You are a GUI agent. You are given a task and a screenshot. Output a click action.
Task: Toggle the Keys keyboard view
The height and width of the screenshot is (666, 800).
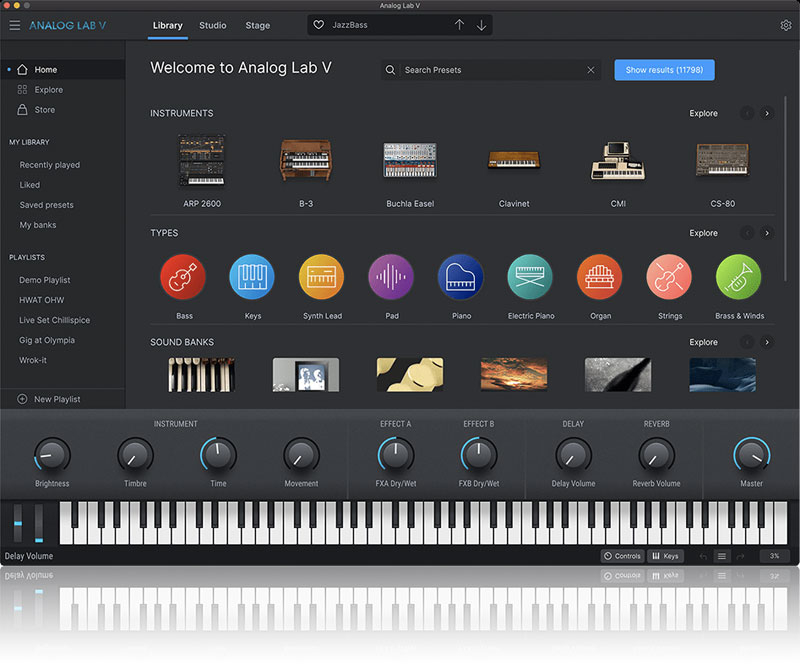(665, 556)
